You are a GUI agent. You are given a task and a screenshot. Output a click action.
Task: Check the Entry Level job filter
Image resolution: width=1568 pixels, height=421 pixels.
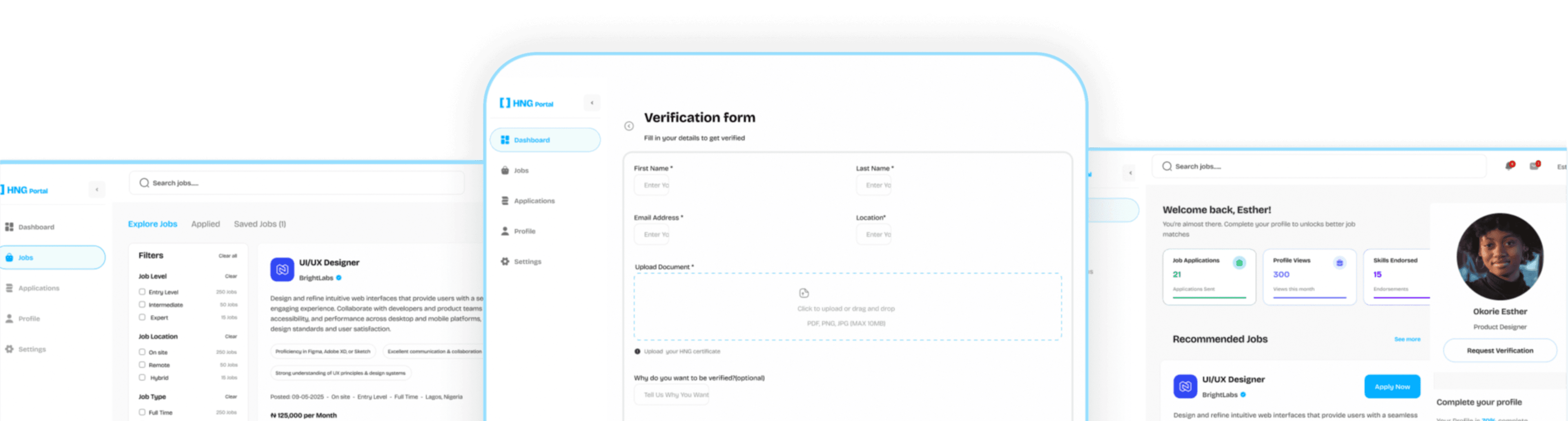click(142, 292)
